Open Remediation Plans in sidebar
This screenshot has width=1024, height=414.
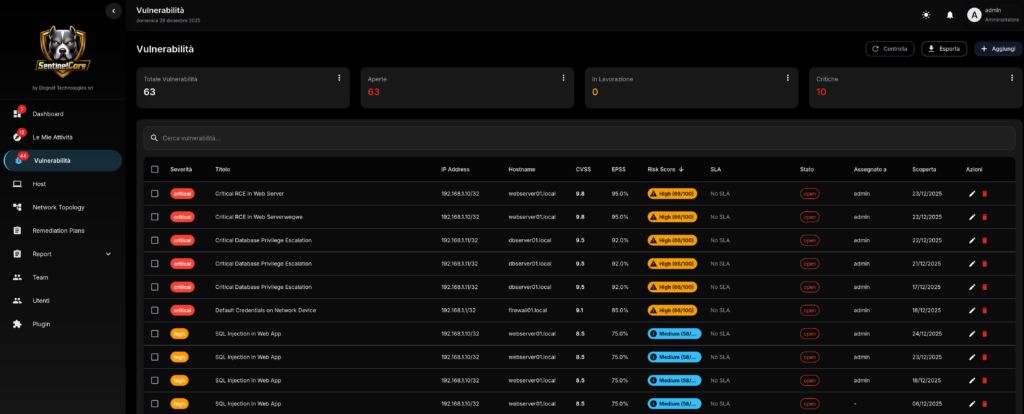(63, 231)
